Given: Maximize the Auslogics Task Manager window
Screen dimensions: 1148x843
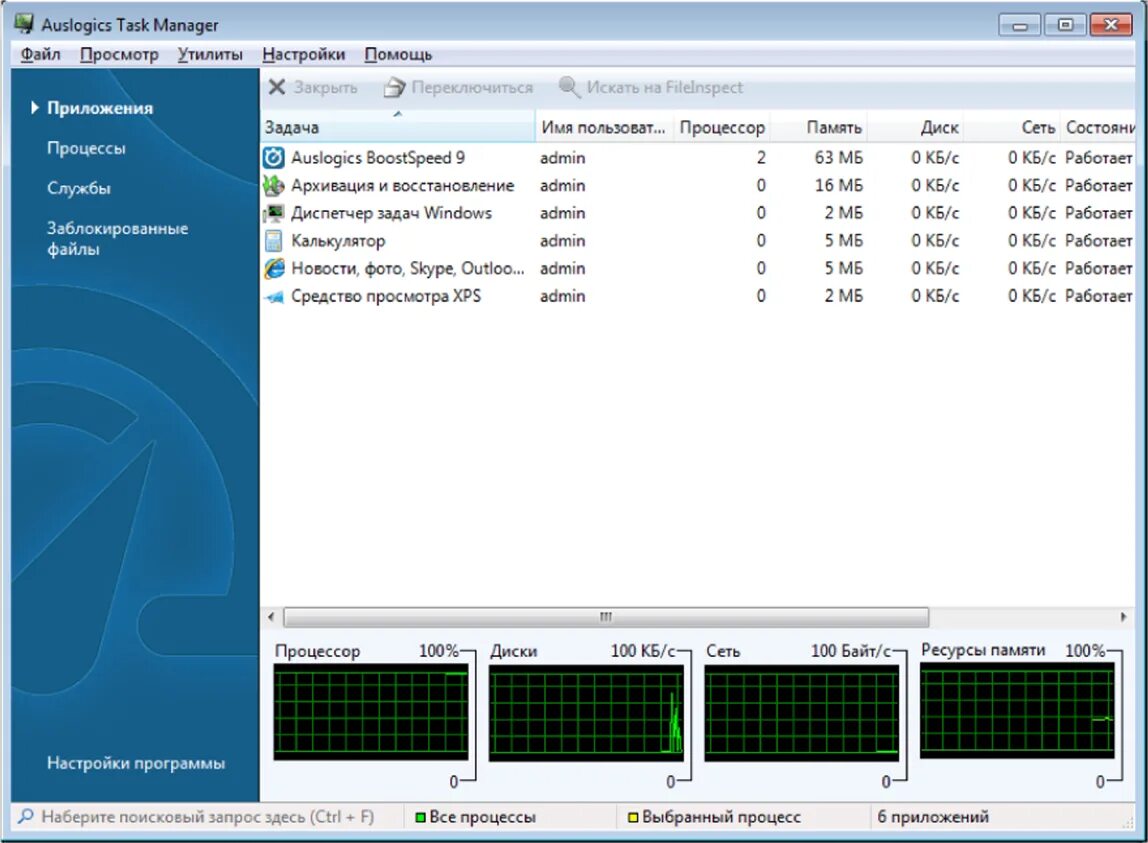Looking at the screenshot, I should pos(1065,26).
